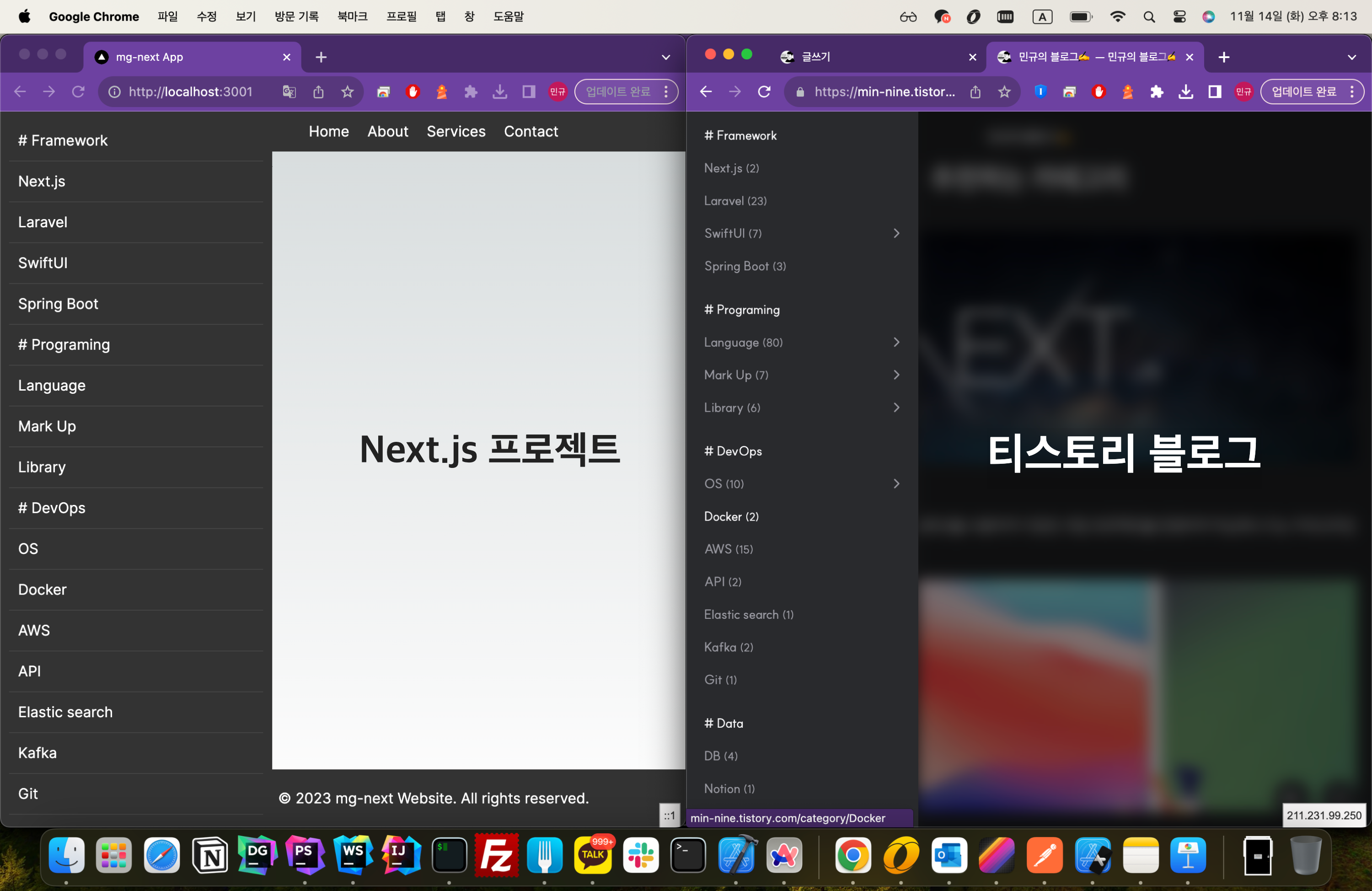Click the share icon in the Tistory address bar
The height and width of the screenshot is (891, 1372).
click(x=975, y=91)
